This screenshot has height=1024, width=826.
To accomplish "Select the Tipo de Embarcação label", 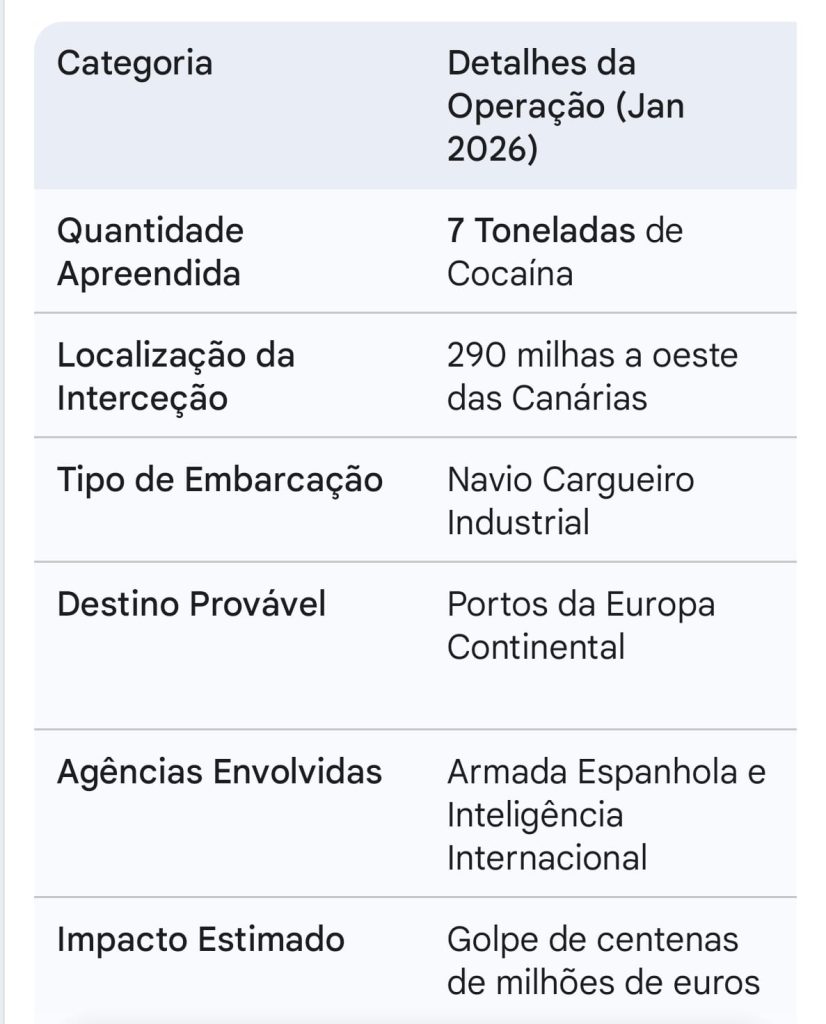I will tap(220, 480).
